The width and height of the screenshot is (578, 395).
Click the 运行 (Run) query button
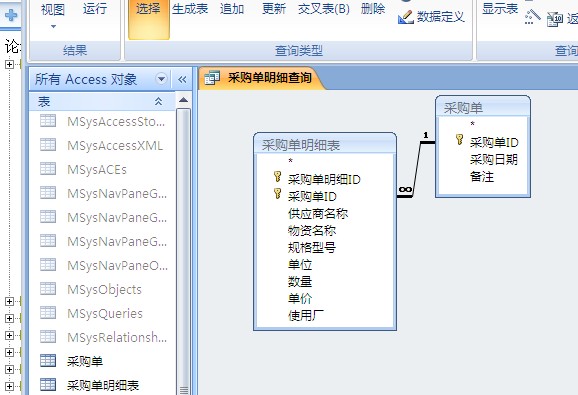pyautogui.click(x=95, y=9)
